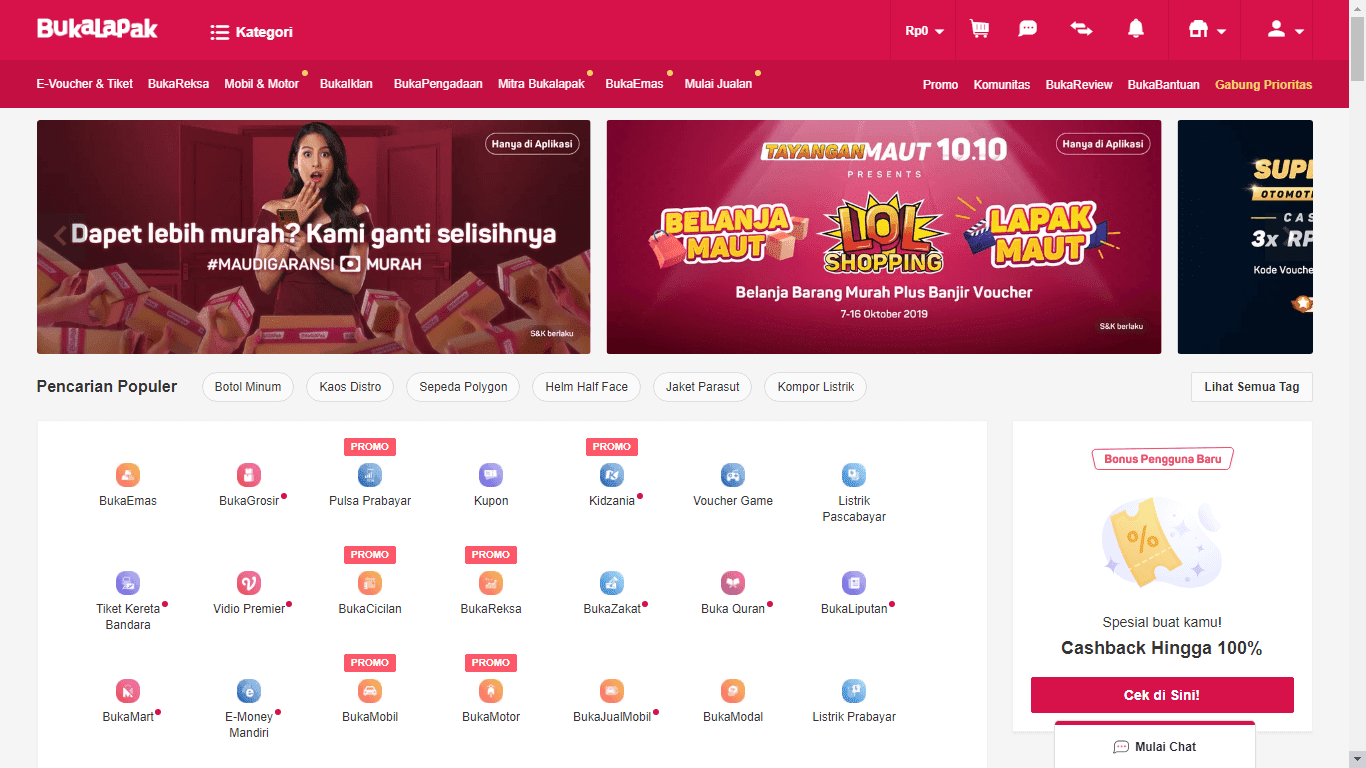
Task: Open the shopping cart icon
Action: point(980,29)
